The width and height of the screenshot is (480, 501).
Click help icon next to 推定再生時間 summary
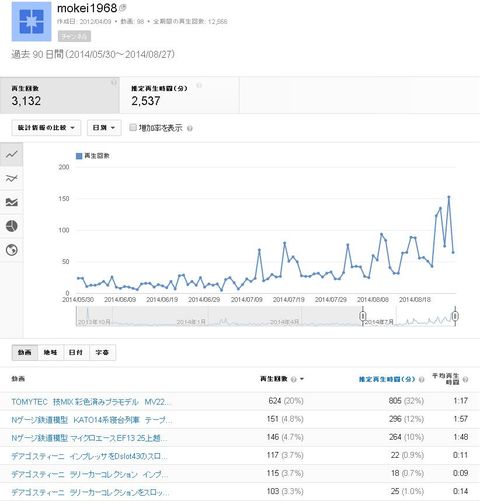pyautogui.click(x=199, y=86)
